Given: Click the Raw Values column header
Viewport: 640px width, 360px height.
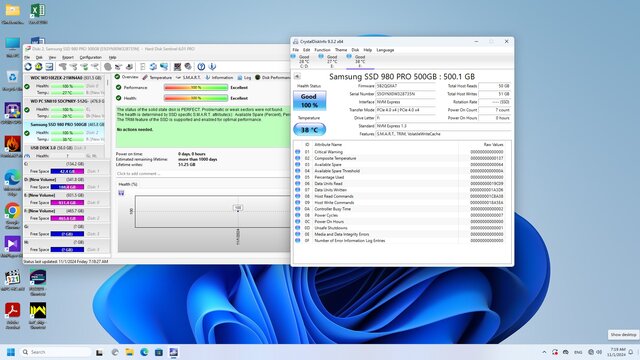Looking at the screenshot, I should [x=493, y=144].
